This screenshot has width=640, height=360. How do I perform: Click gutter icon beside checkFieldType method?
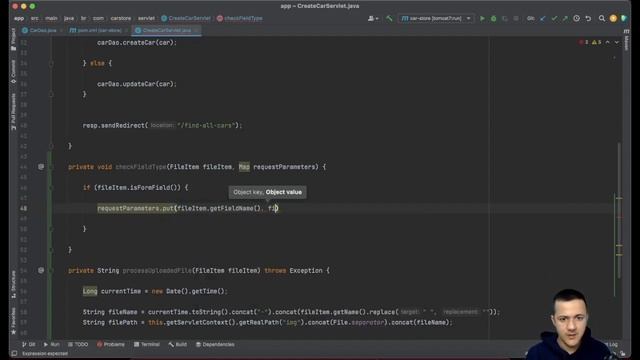tap(41, 167)
